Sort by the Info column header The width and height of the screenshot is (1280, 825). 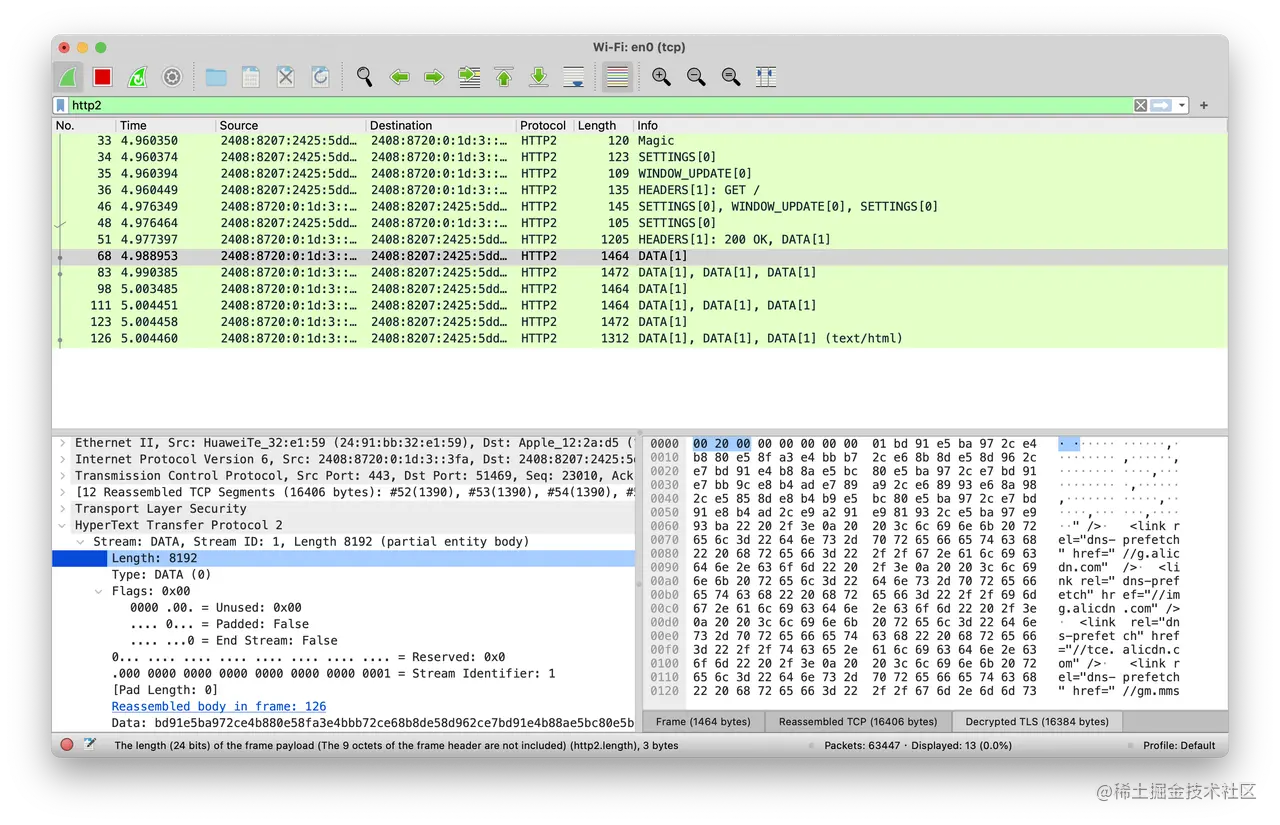pyautogui.click(x=931, y=125)
